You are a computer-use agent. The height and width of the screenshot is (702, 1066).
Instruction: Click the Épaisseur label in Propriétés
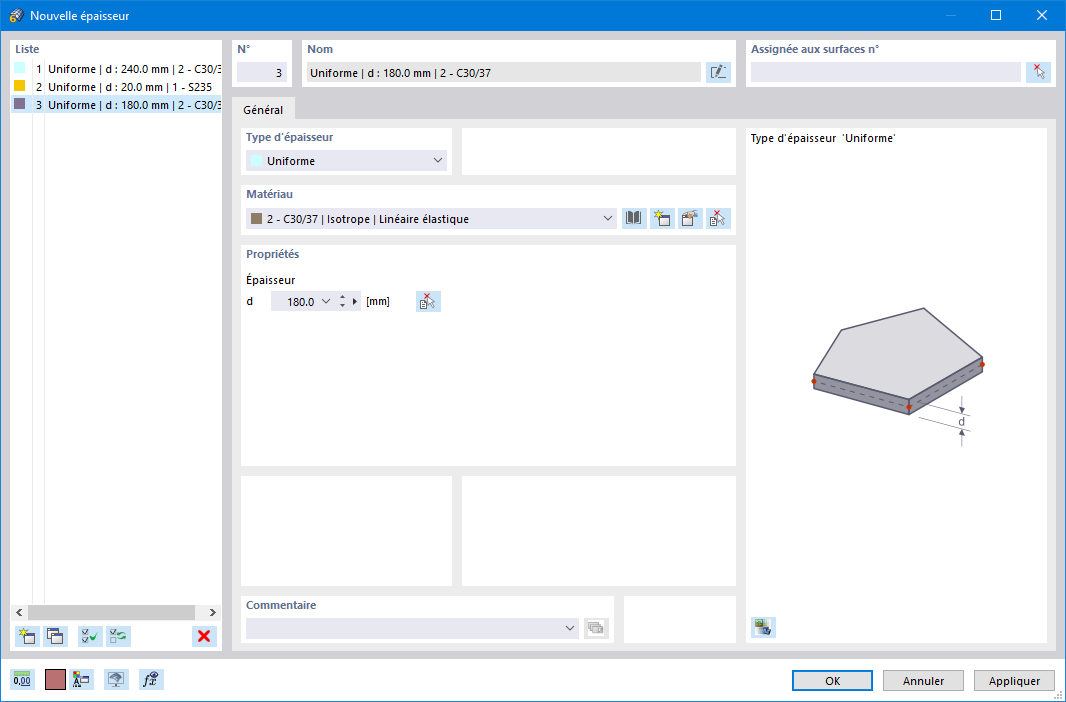click(271, 280)
